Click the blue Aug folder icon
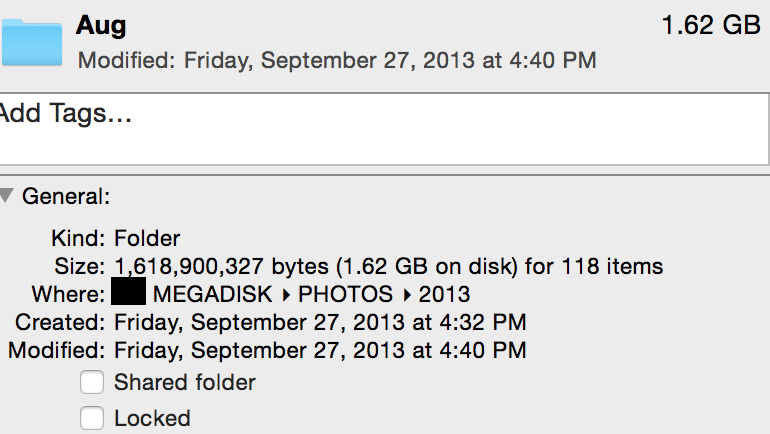The image size is (770, 434). pyautogui.click(x=32, y=43)
